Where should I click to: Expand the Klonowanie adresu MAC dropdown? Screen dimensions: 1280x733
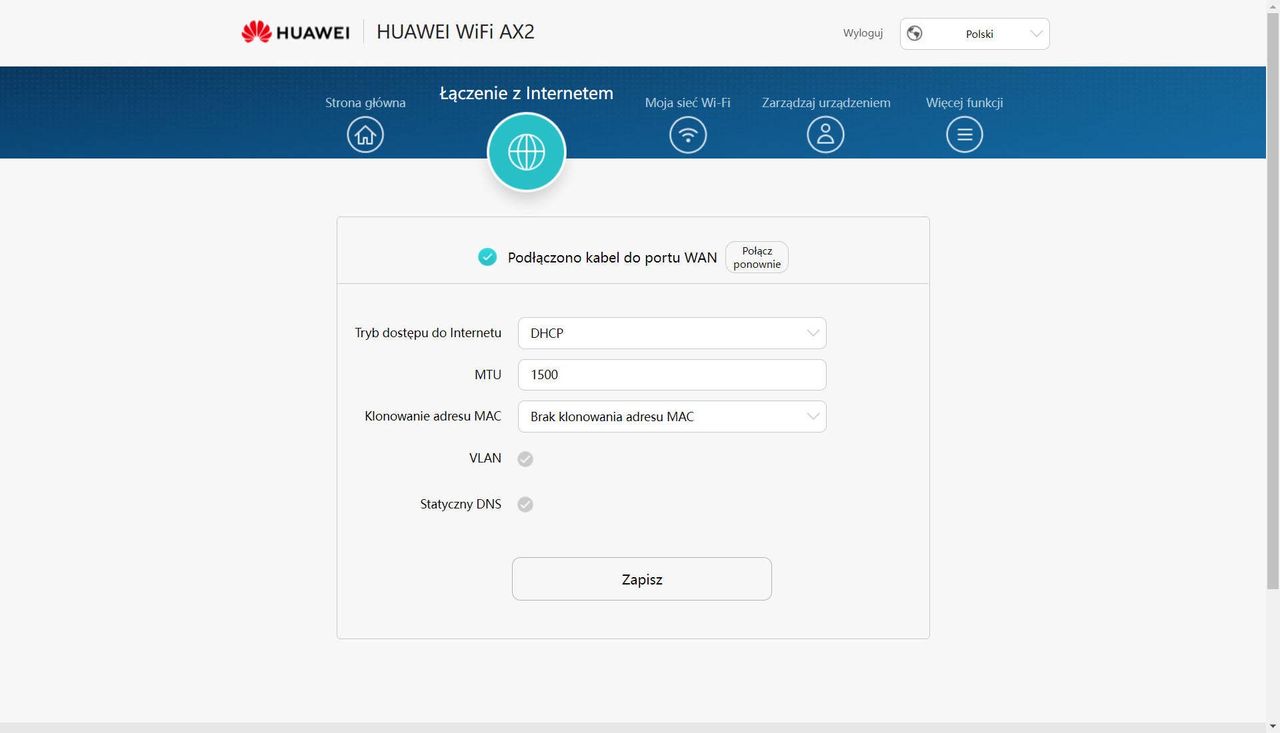[x=672, y=416]
